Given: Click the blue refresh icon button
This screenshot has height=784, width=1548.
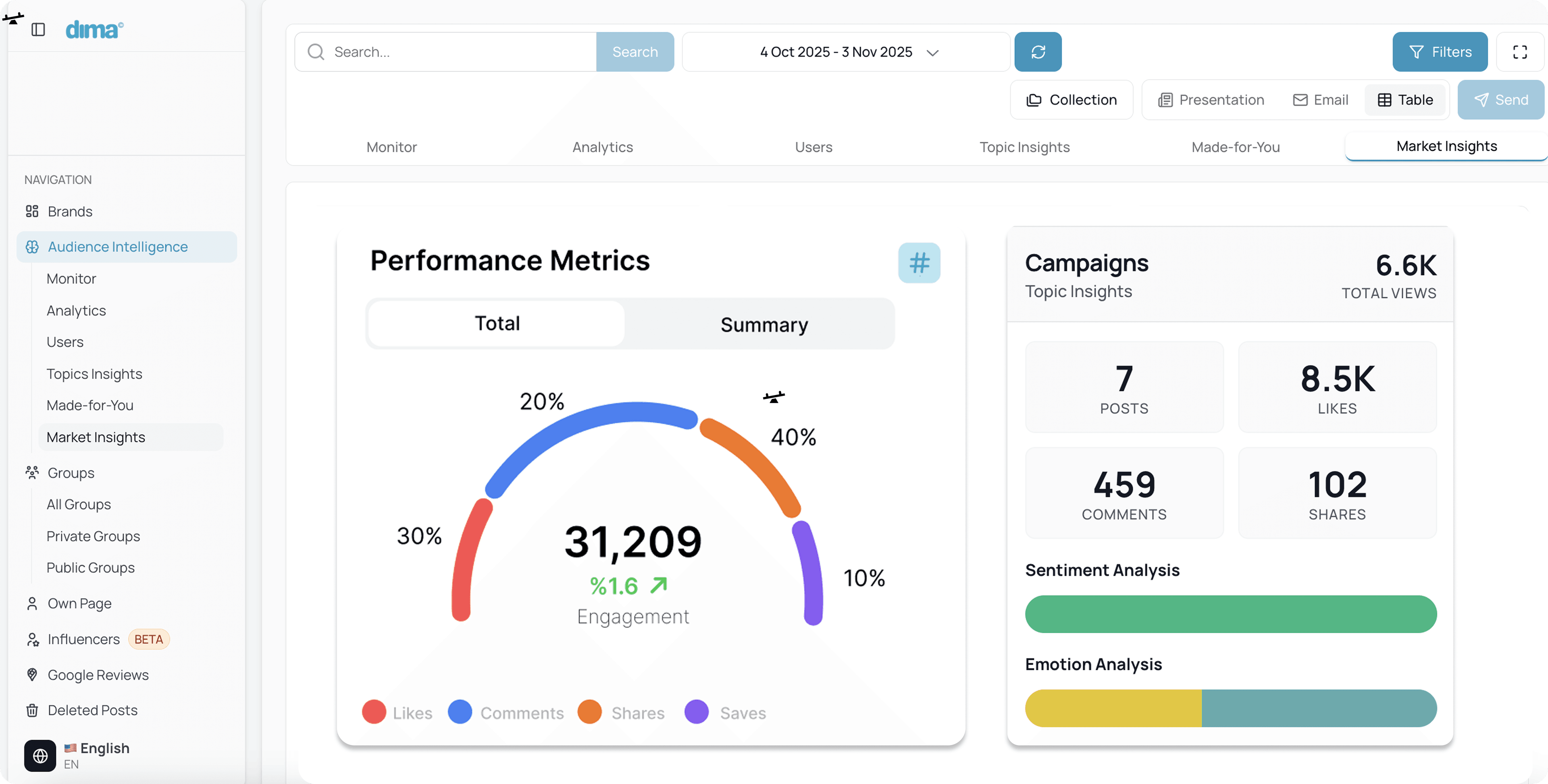Looking at the screenshot, I should (1038, 52).
